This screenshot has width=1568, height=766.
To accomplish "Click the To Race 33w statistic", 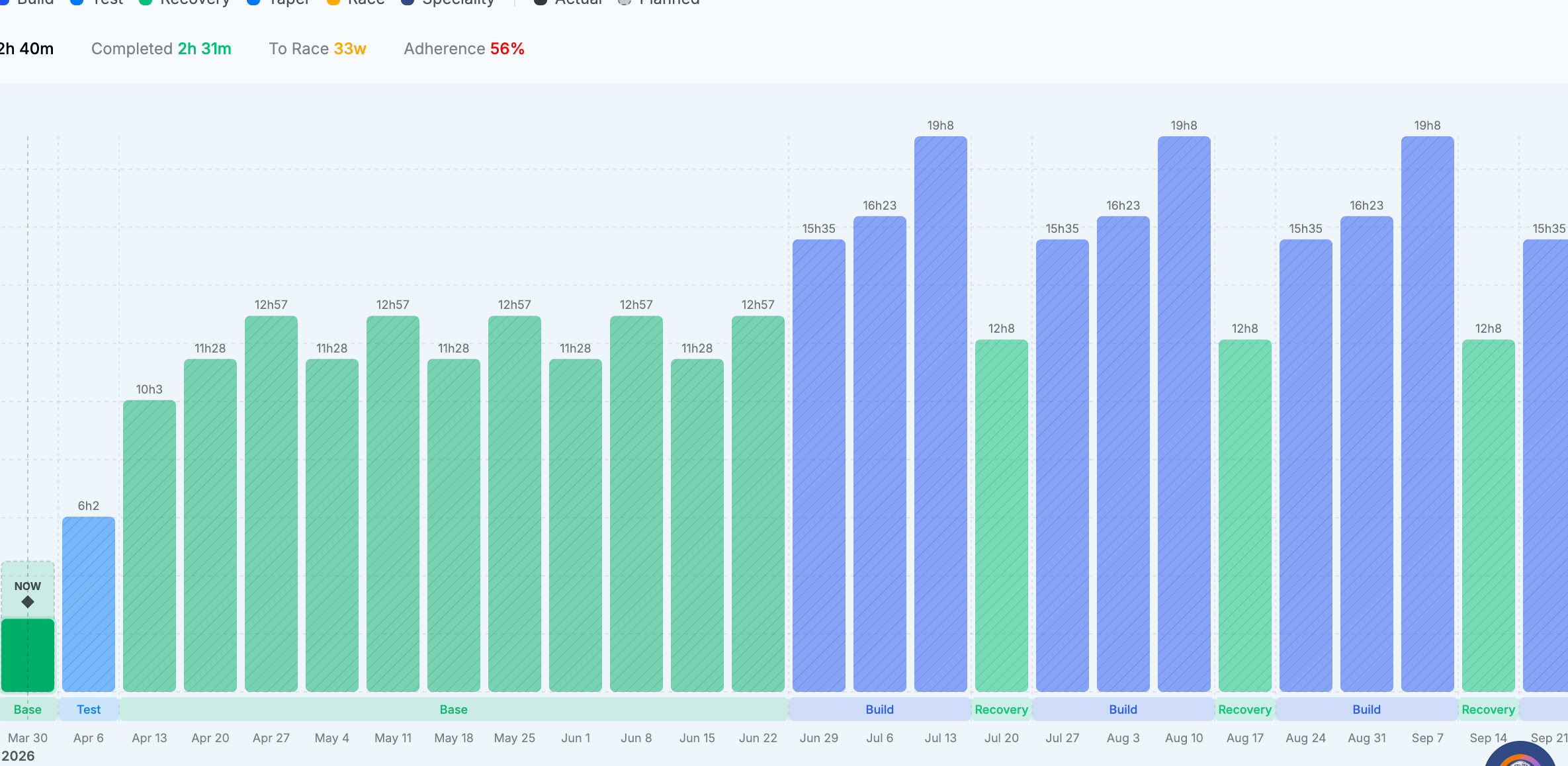I will coord(318,49).
